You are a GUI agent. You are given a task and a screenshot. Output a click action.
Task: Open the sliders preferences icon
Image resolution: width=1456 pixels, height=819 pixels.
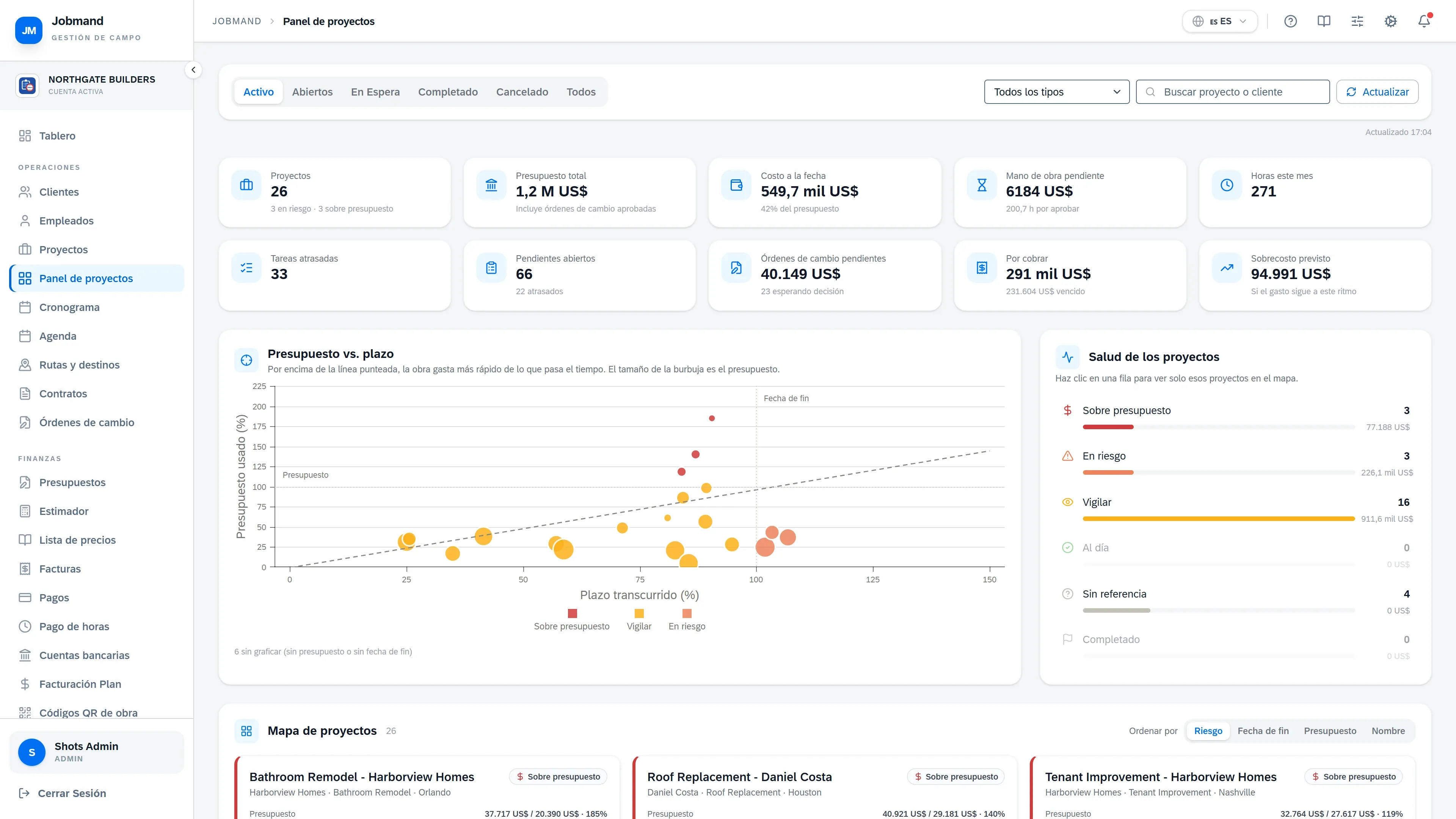coord(1357,22)
